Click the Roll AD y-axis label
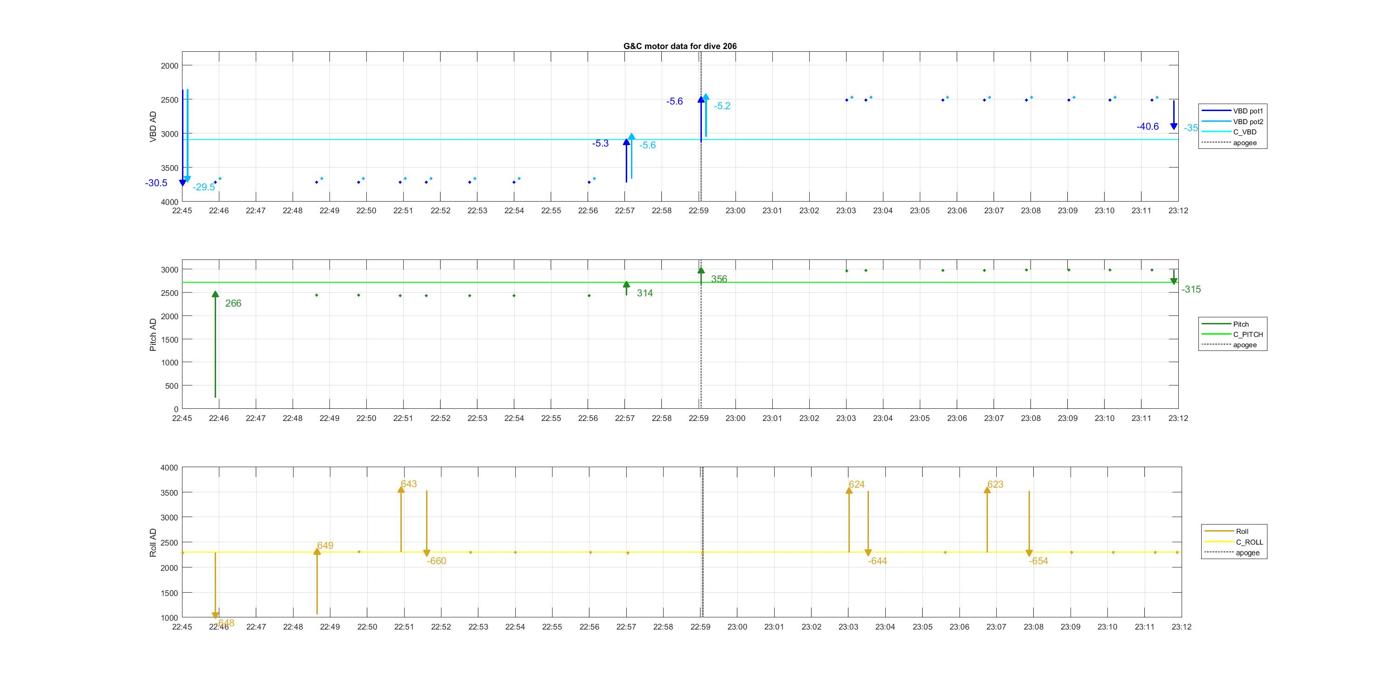The image size is (1400, 693). 154,542
